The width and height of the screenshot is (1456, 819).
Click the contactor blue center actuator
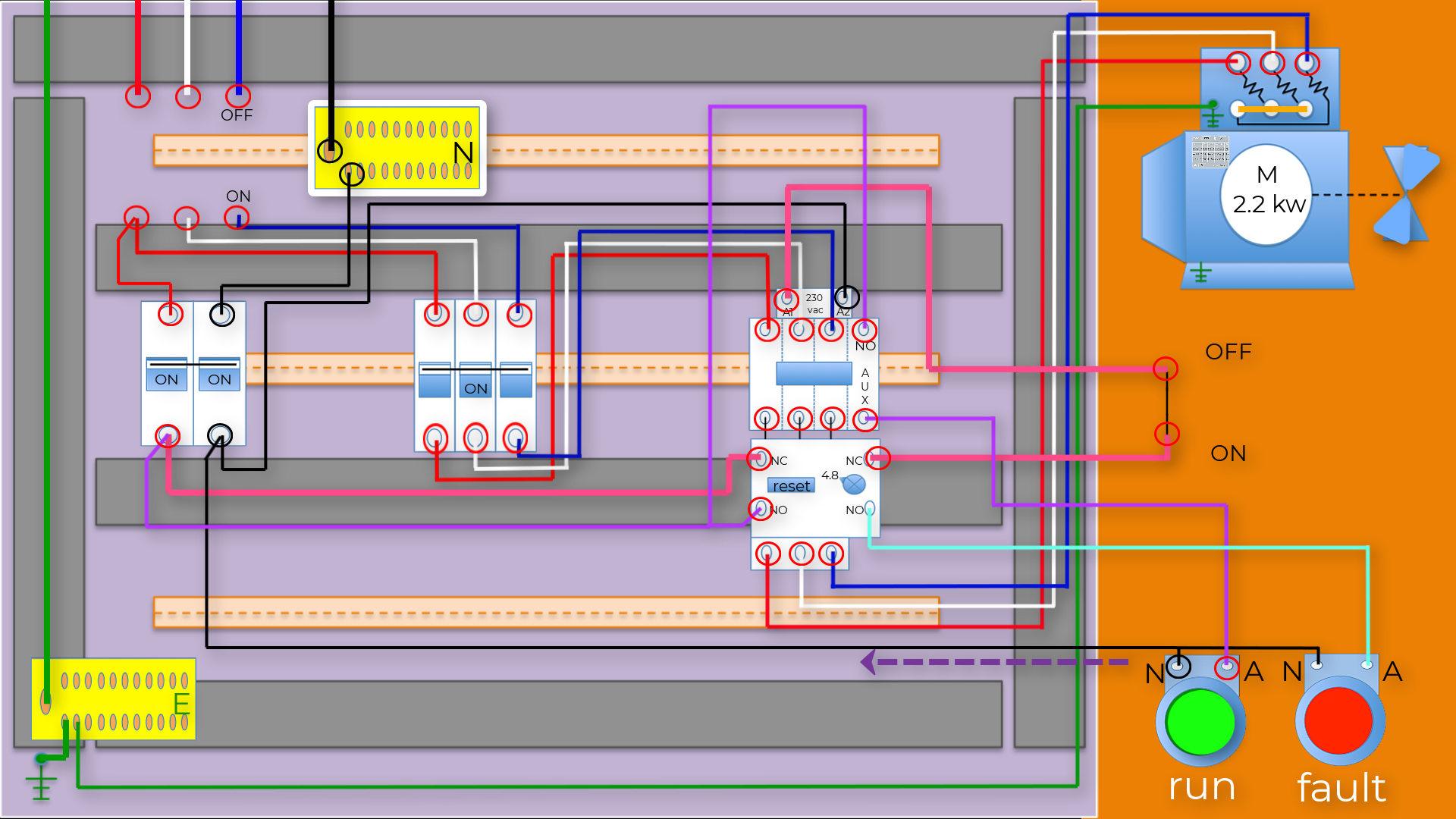coord(814,373)
